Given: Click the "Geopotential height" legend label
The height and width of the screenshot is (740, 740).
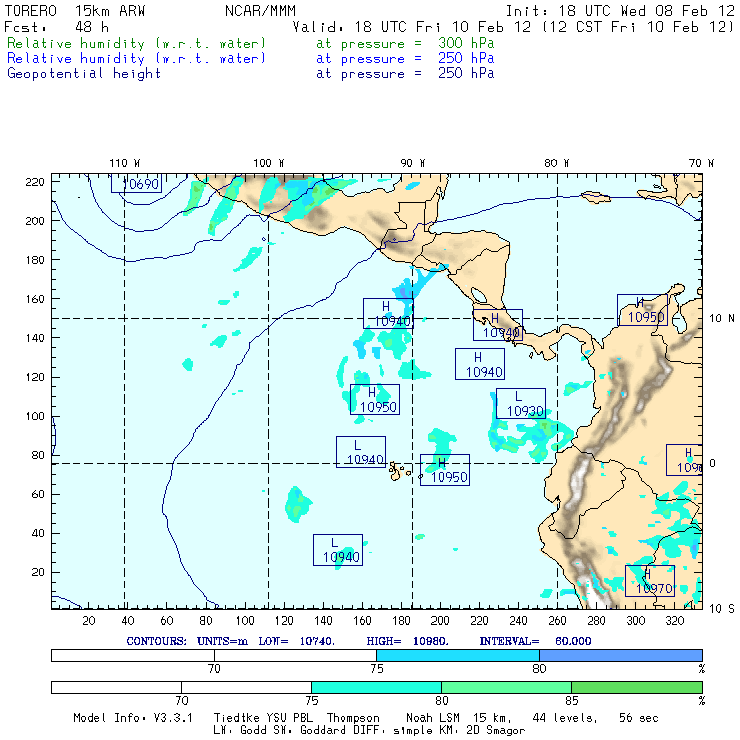Looking at the screenshot, I should coord(84,74).
